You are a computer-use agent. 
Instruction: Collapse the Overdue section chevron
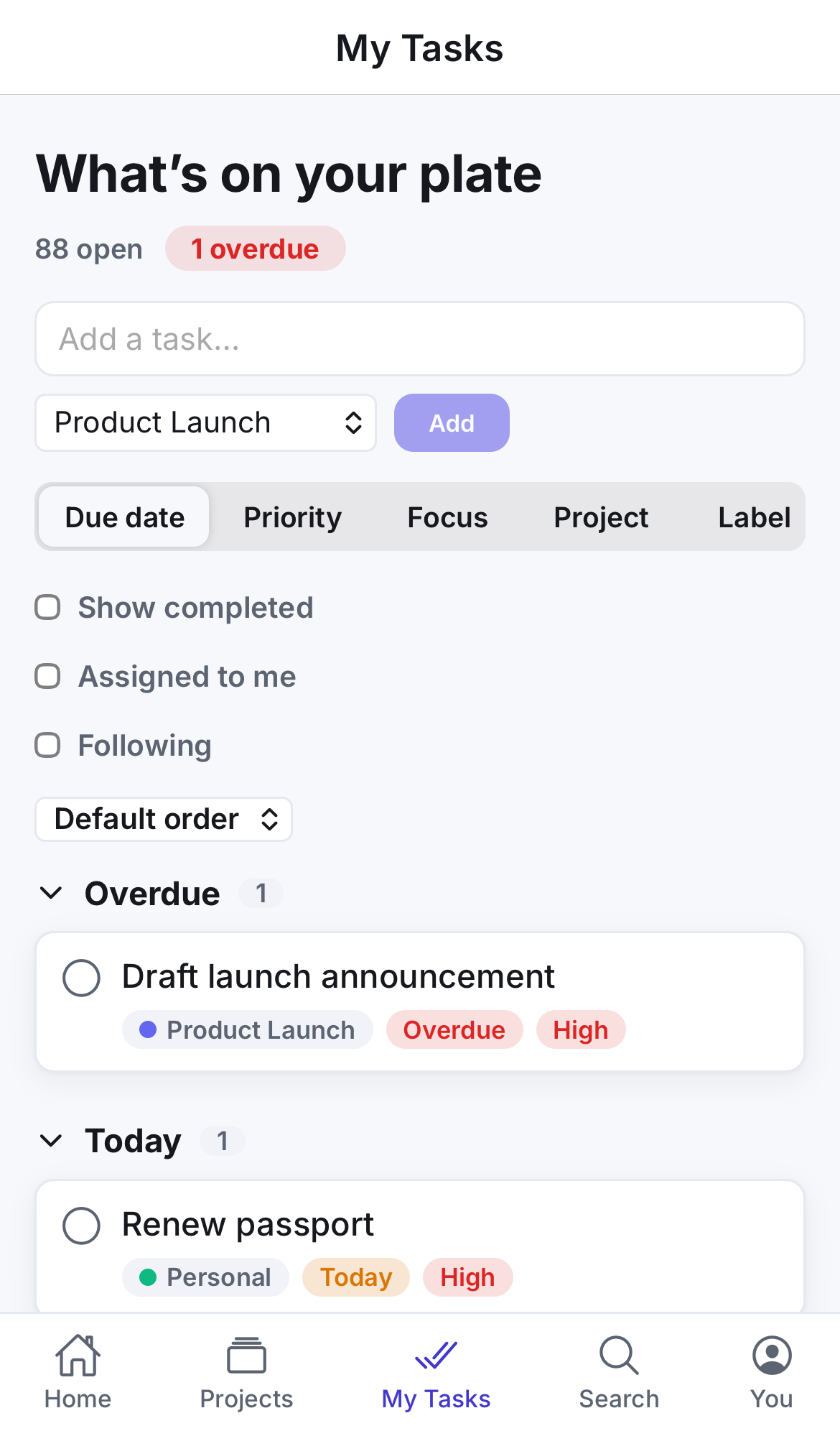click(x=51, y=893)
